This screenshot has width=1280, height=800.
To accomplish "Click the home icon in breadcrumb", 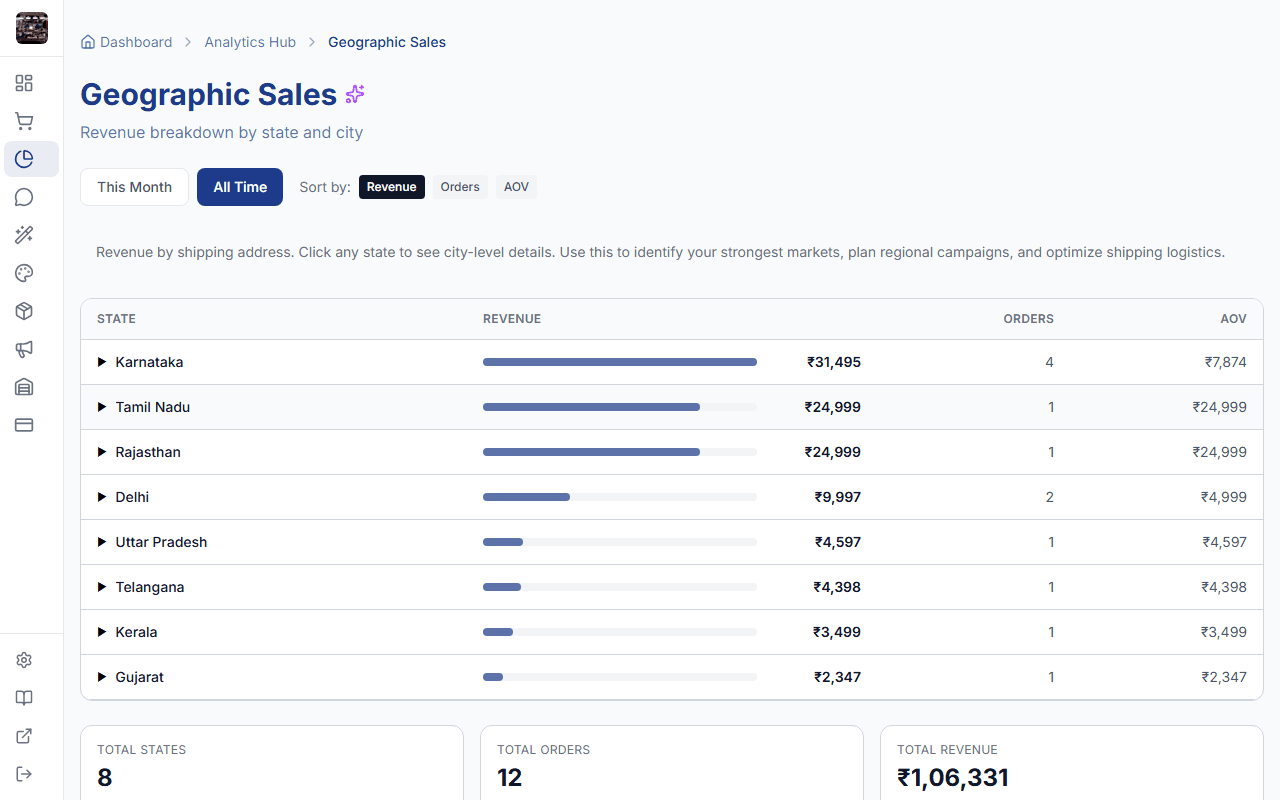I will (x=88, y=42).
